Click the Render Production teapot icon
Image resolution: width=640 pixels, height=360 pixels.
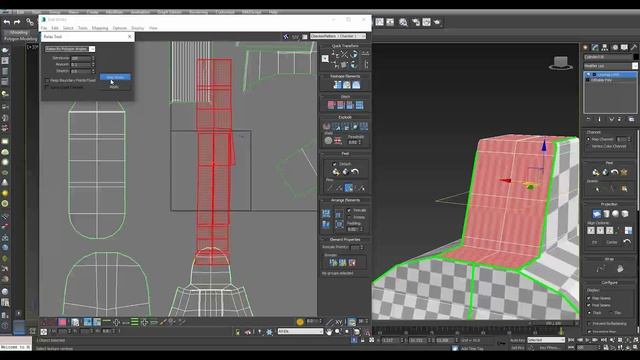pos(437,22)
